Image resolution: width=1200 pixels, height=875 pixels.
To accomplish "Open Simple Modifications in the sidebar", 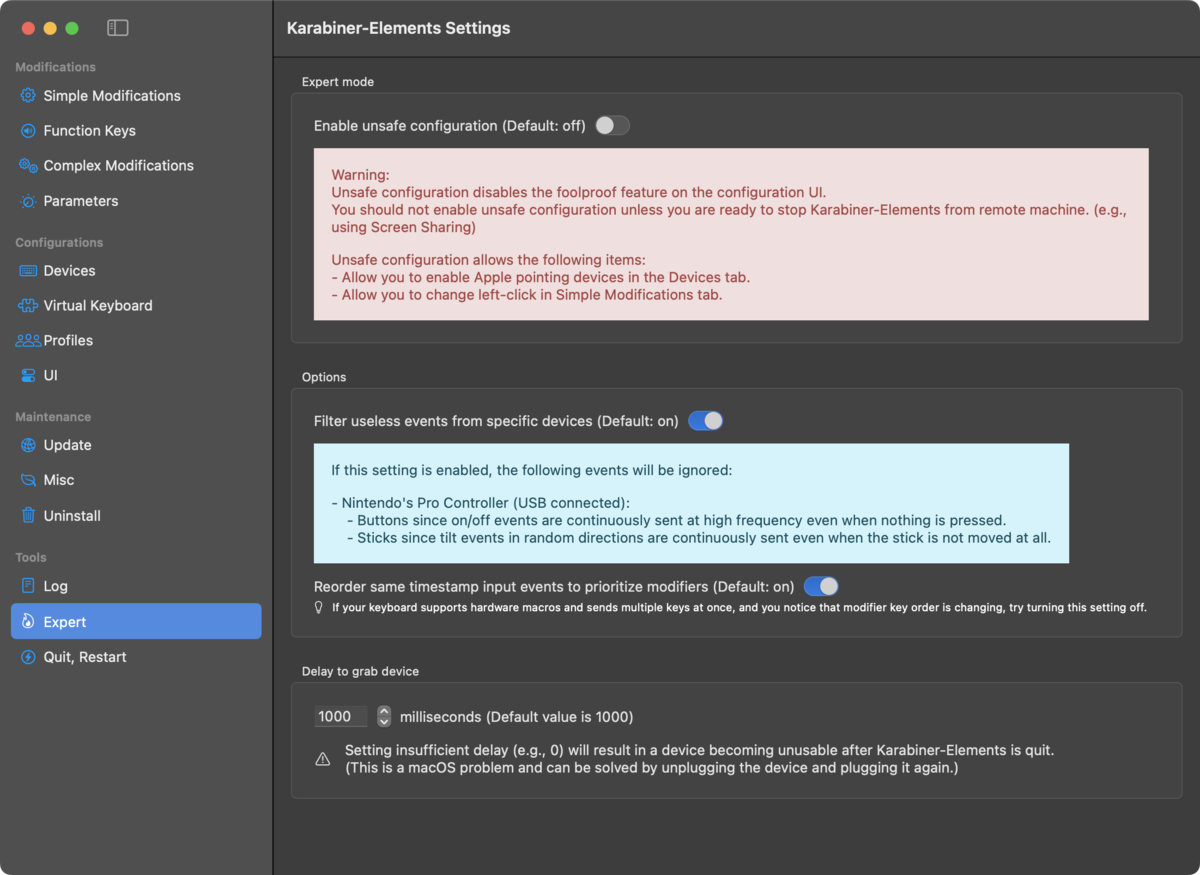I will coord(136,96).
